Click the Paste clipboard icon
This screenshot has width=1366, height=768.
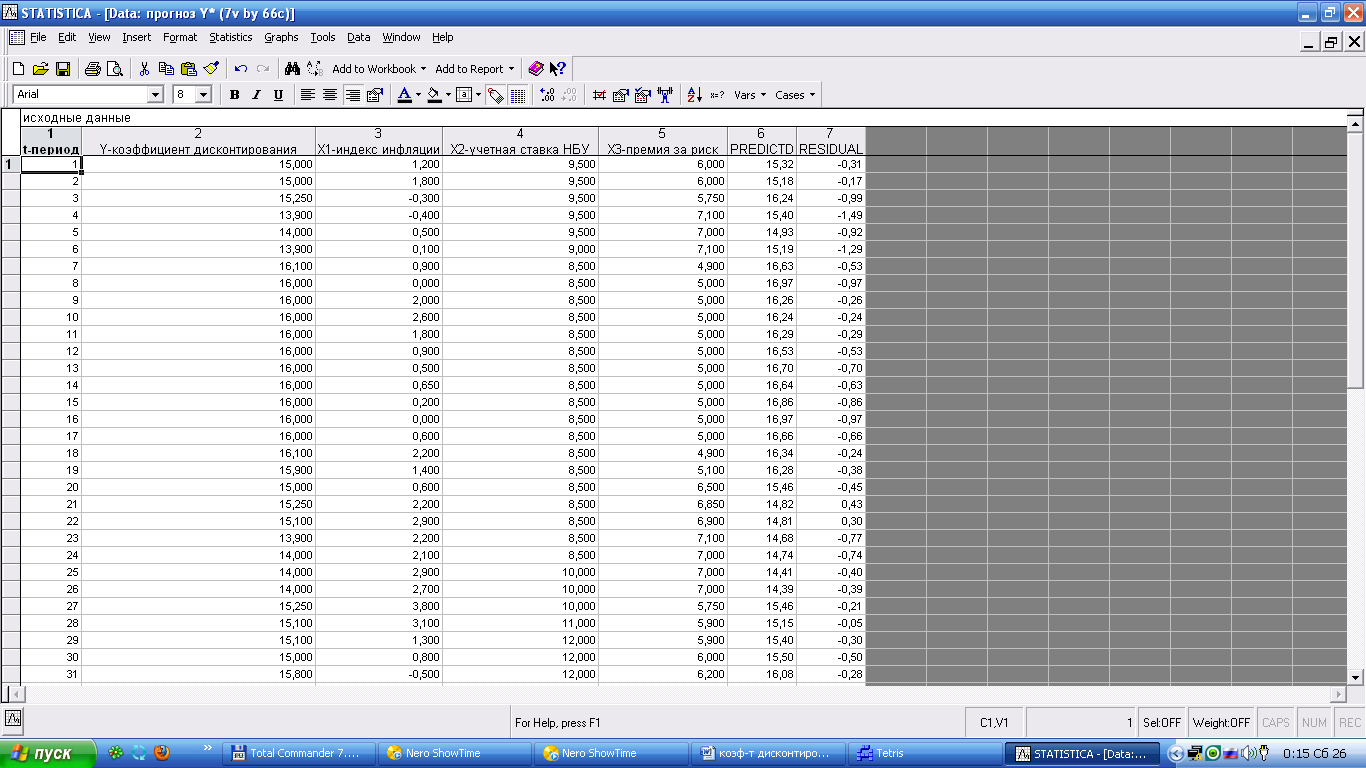pos(188,69)
